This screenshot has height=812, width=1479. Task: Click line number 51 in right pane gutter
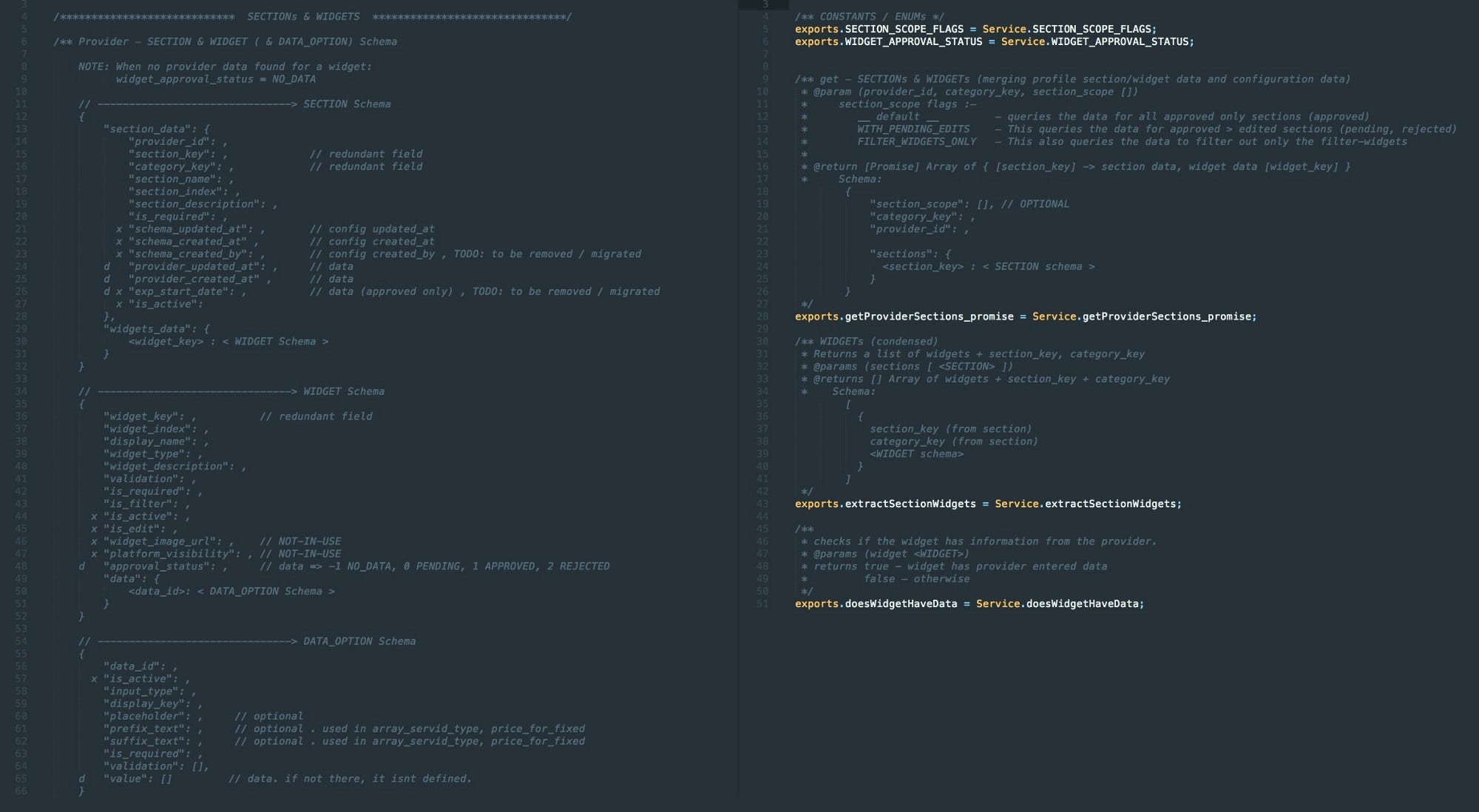[x=762, y=603]
